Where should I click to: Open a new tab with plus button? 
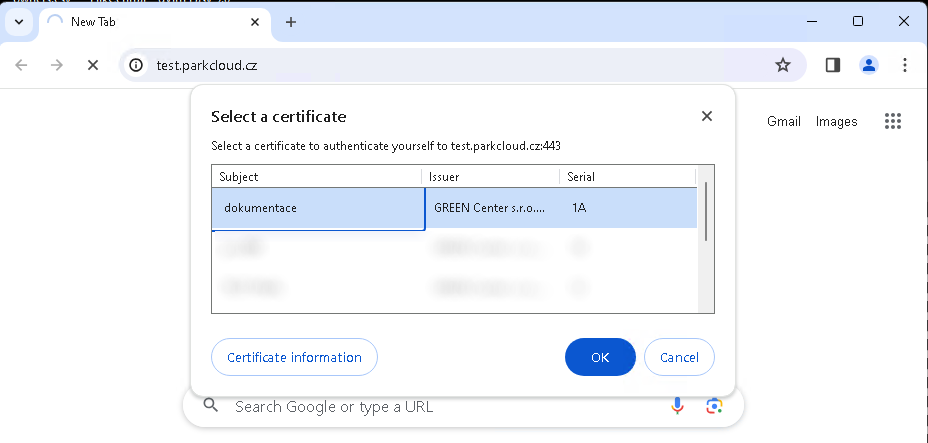pos(291,22)
